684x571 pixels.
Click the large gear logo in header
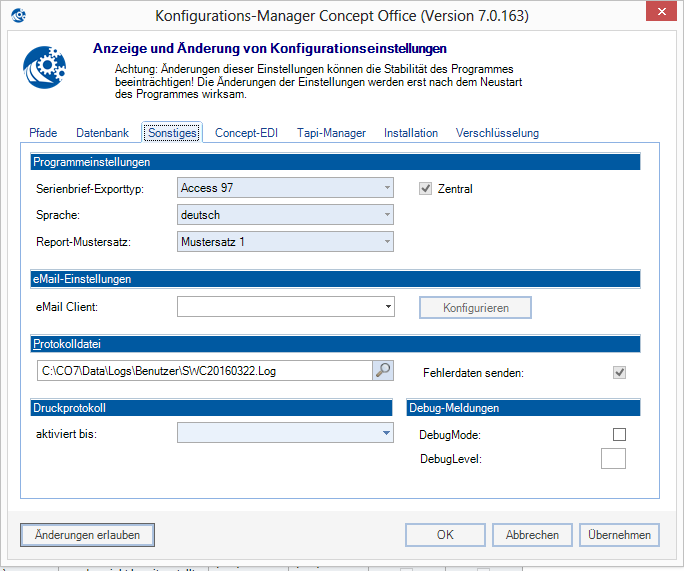(x=44, y=68)
